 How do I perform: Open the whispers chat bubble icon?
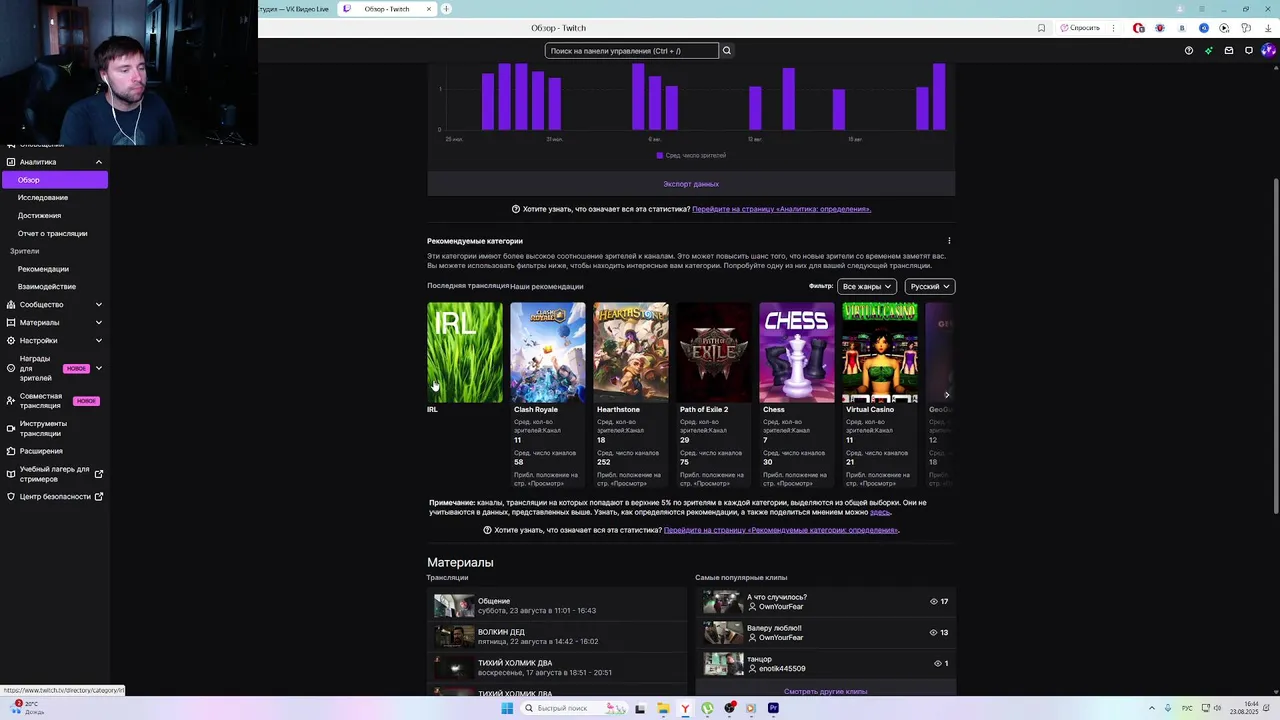pos(1249,50)
